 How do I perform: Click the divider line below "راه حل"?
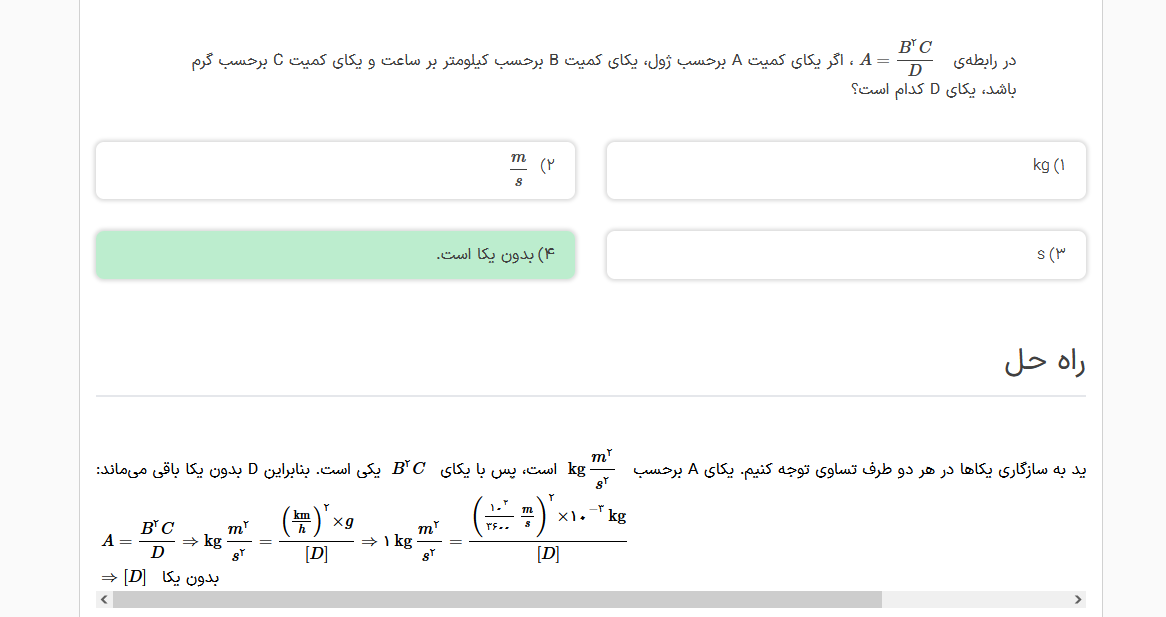(x=590, y=396)
